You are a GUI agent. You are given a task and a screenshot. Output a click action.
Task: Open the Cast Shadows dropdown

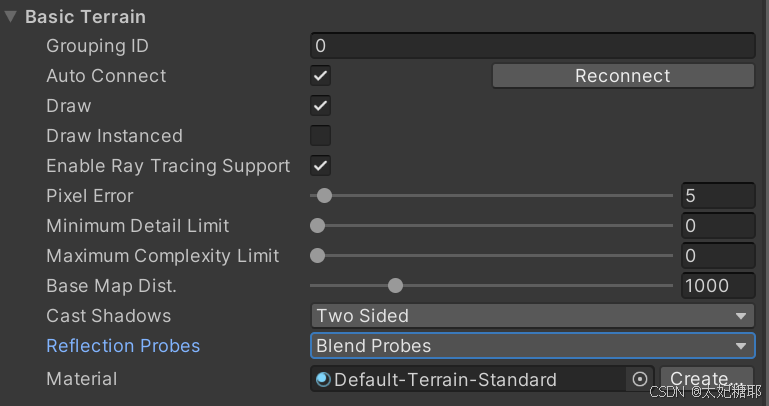(x=532, y=316)
